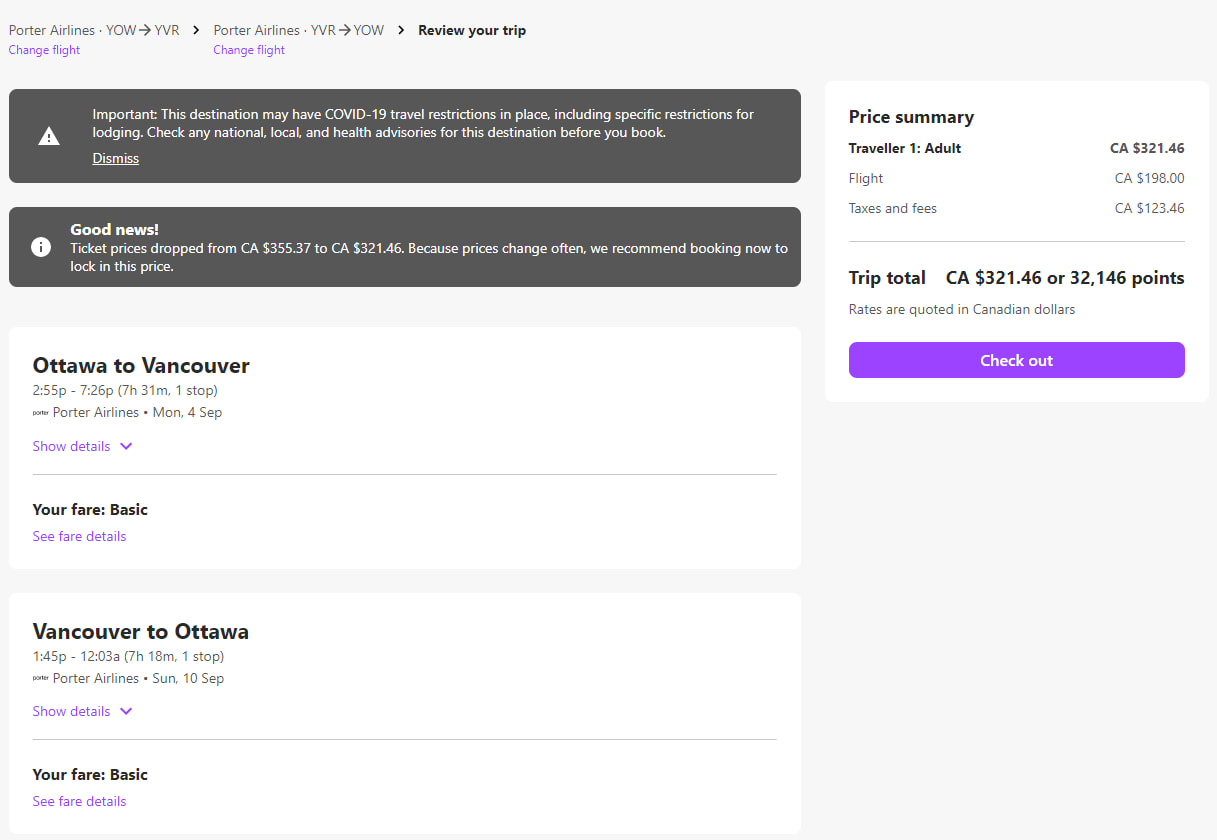This screenshot has width=1217, height=840.
Task: Click breadcrumb chevron before Review your trip
Action: pos(401,30)
